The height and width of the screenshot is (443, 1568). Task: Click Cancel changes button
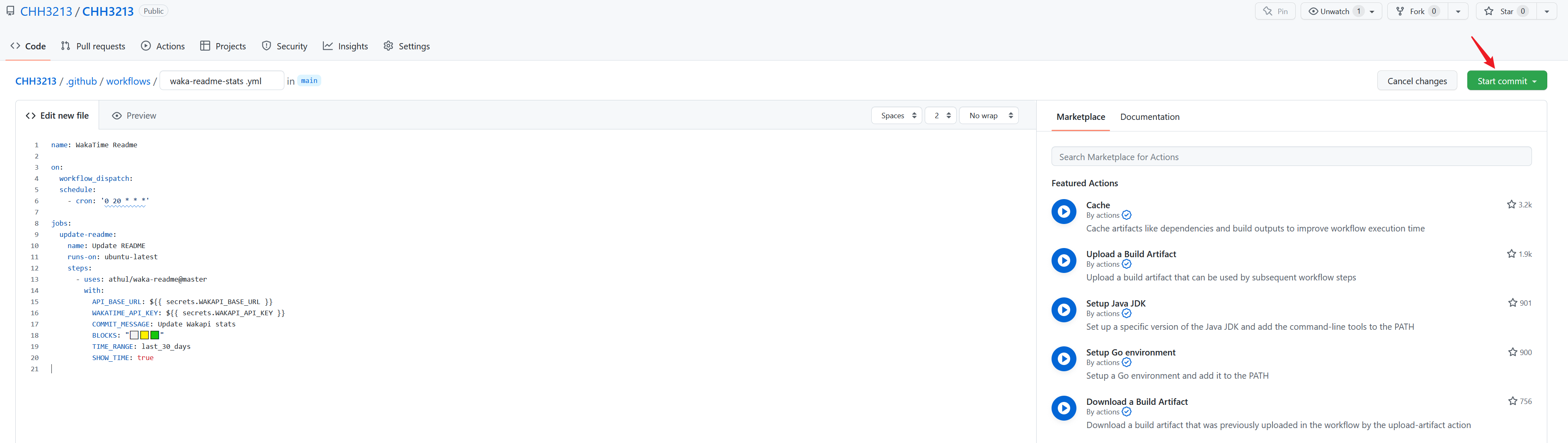pyautogui.click(x=1416, y=81)
